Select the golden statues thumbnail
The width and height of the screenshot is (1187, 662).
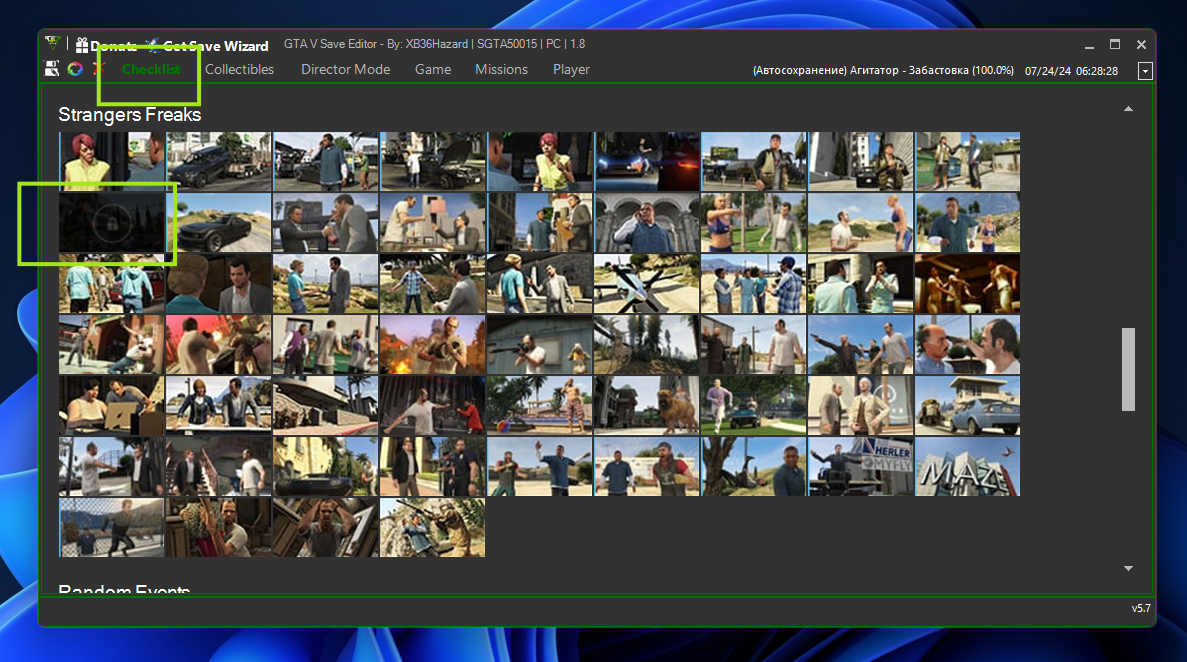tap(967, 283)
